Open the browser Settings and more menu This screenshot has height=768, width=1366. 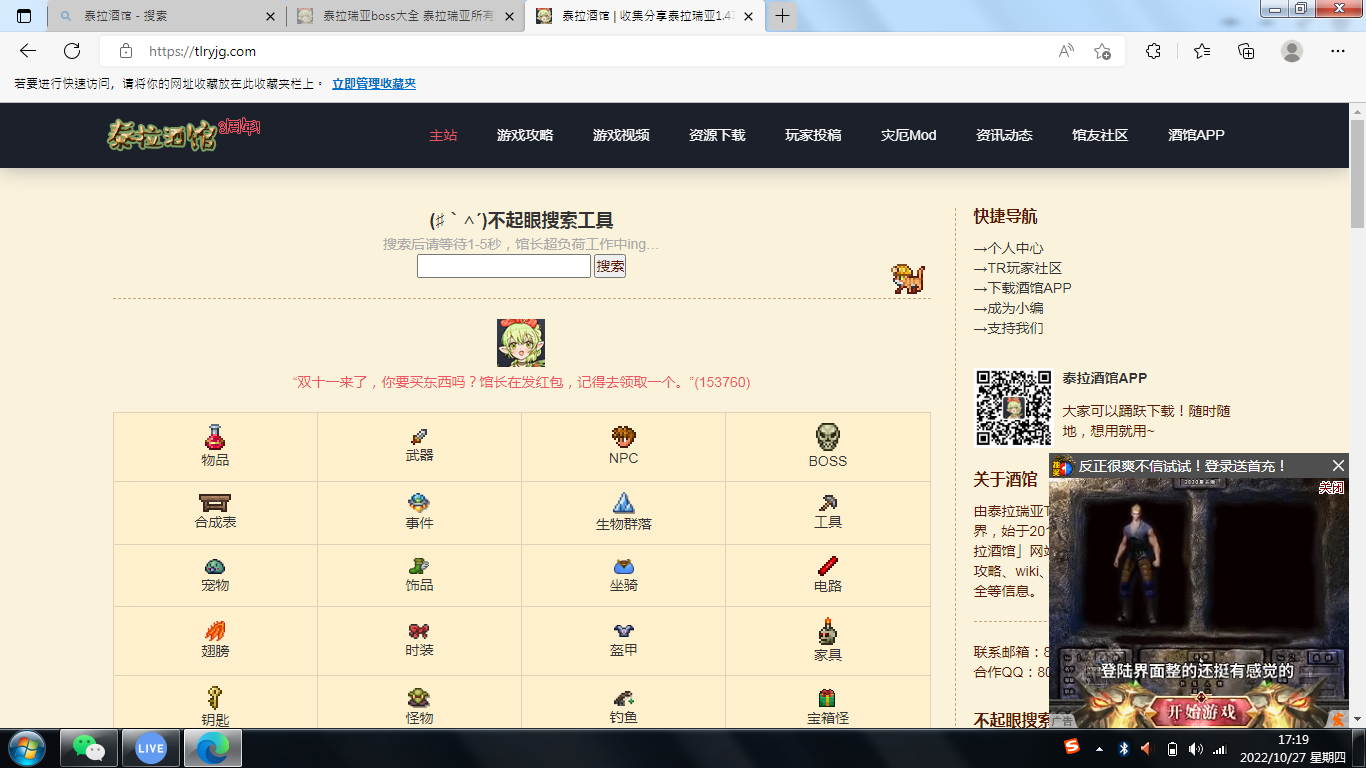point(1338,51)
